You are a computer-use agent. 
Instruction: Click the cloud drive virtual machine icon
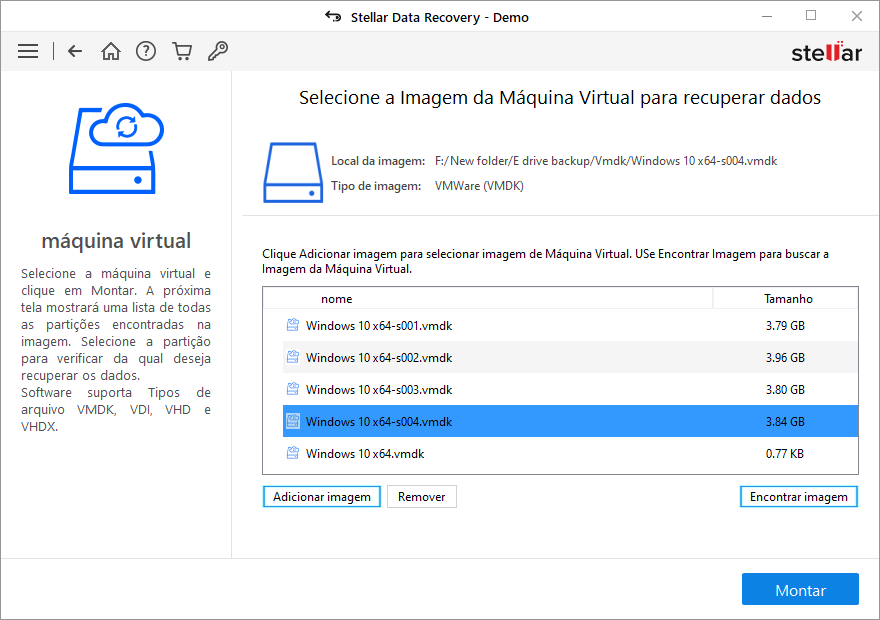coord(116,149)
